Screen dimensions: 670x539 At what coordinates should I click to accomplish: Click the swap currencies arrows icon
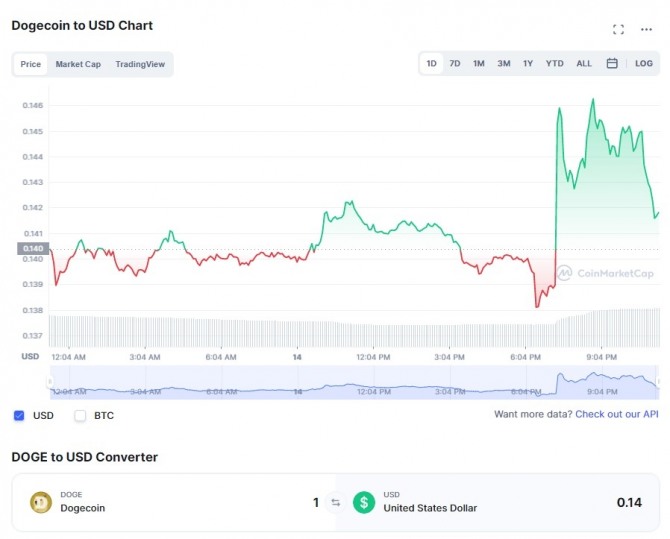point(336,502)
